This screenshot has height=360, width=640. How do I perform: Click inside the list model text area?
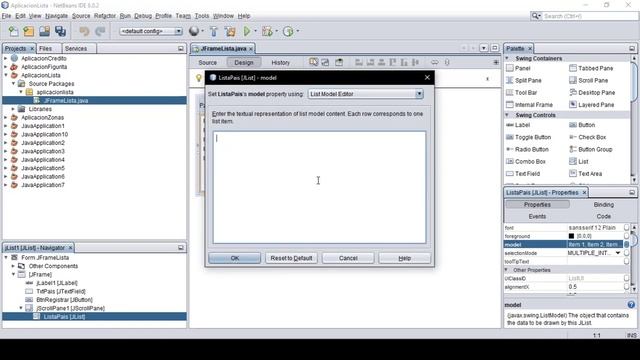pyautogui.click(x=319, y=187)
